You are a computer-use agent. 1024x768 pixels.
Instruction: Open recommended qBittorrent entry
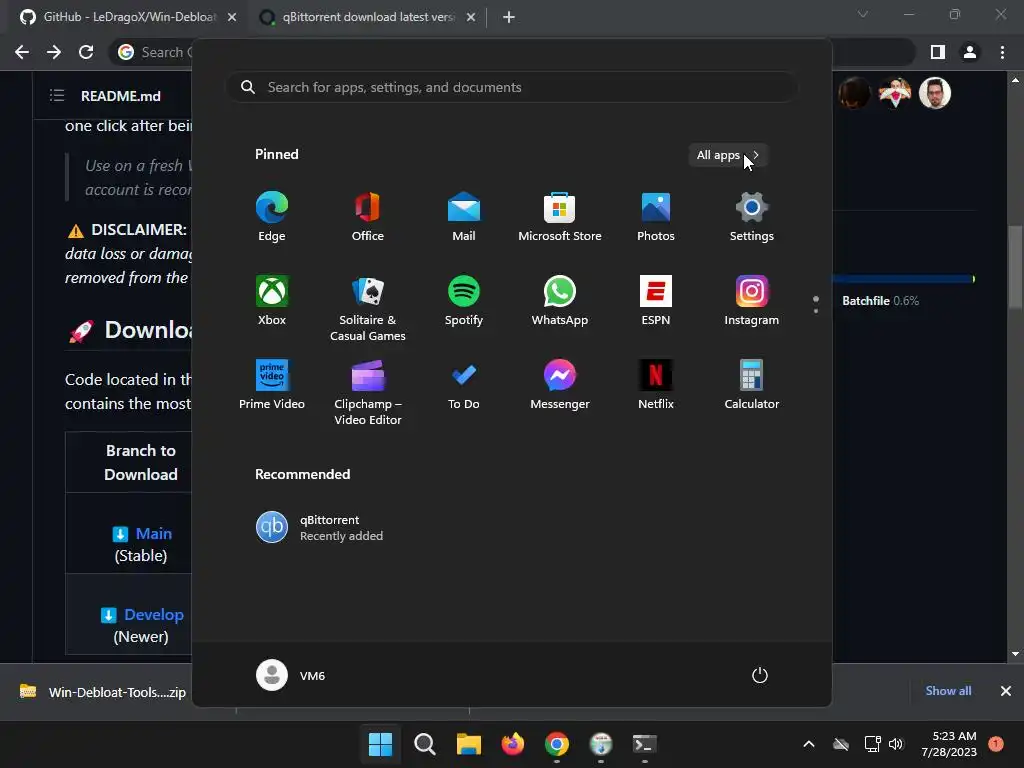(x=320, y=527)
